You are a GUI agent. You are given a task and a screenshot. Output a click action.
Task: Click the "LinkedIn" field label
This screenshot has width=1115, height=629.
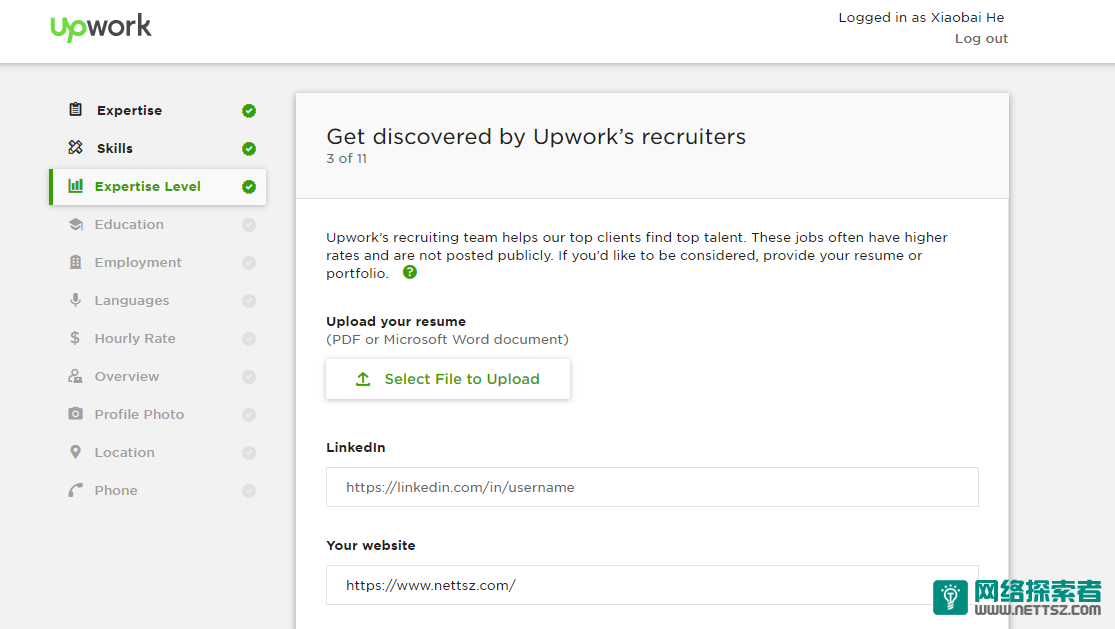(356, 447)
